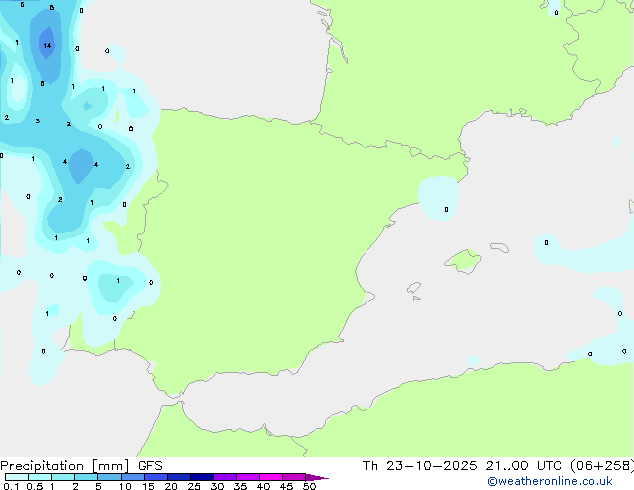Open the weatheronline.co.uk link
Screen dimensions: 634x490
(549, 481)
